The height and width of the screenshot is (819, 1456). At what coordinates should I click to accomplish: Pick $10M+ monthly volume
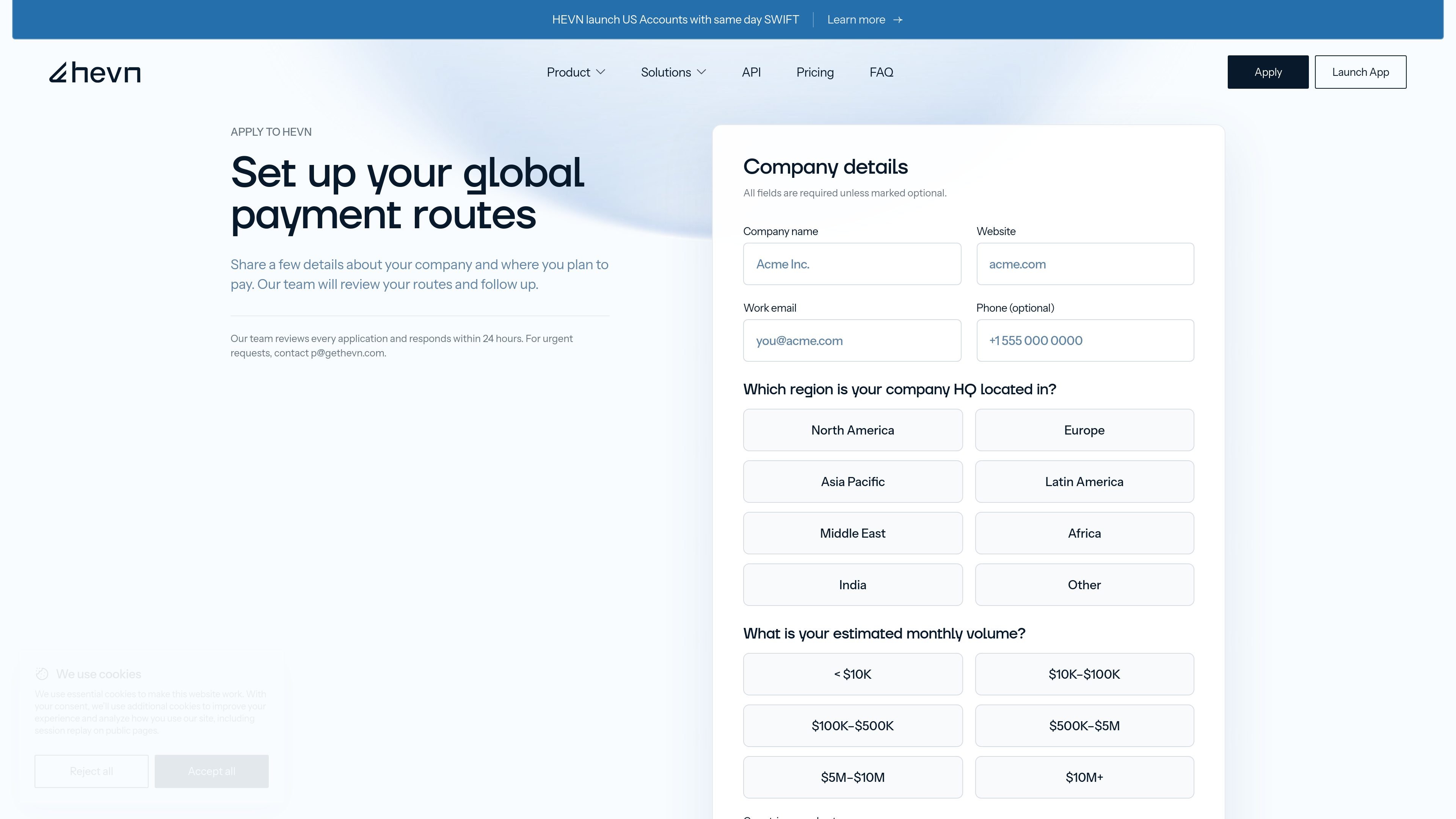coord(1084,777)
